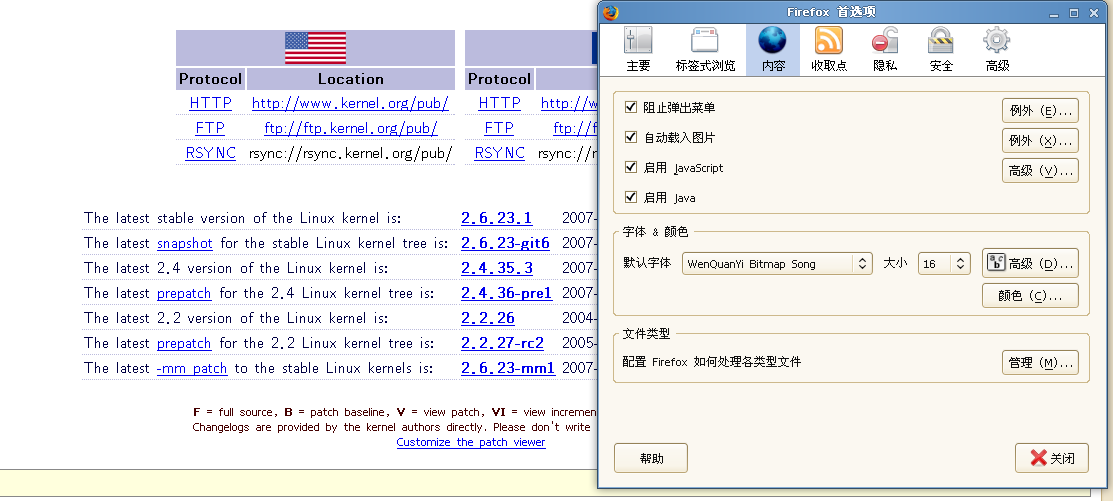1113x501 pixels.
Task: Click 高级 (V) JavaScript advanced button
Action: pyautogui.click(x=1040, y=170)
